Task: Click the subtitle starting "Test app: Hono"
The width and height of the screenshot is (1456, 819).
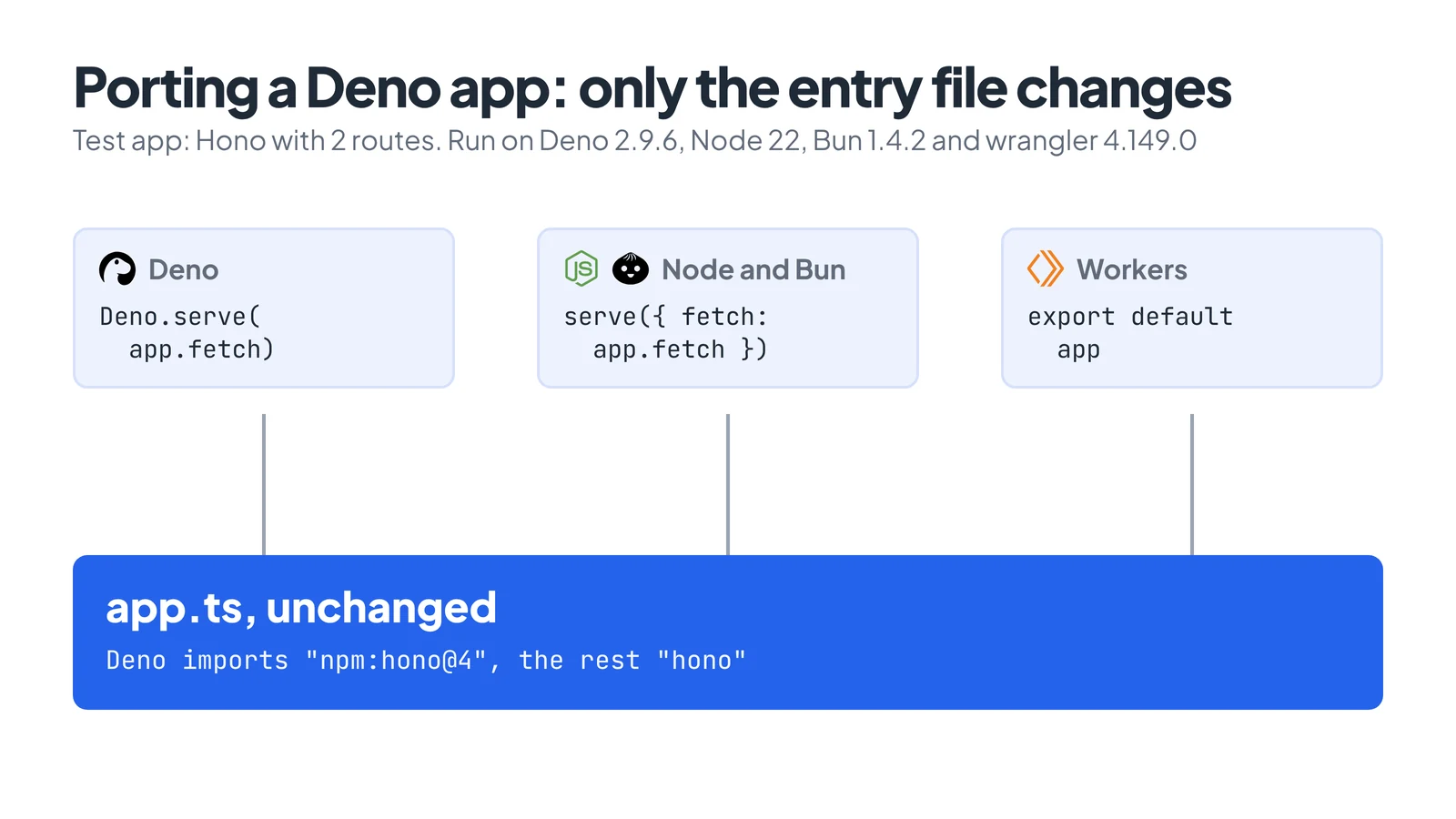Action: tap(634, 141)
